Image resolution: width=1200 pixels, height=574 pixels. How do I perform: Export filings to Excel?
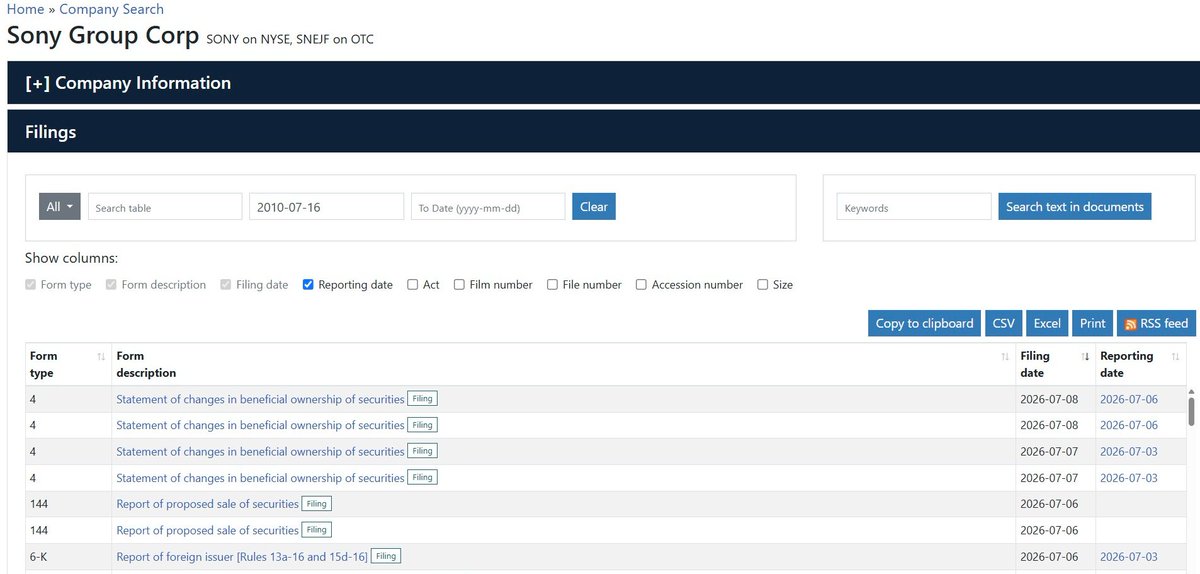1047,323
